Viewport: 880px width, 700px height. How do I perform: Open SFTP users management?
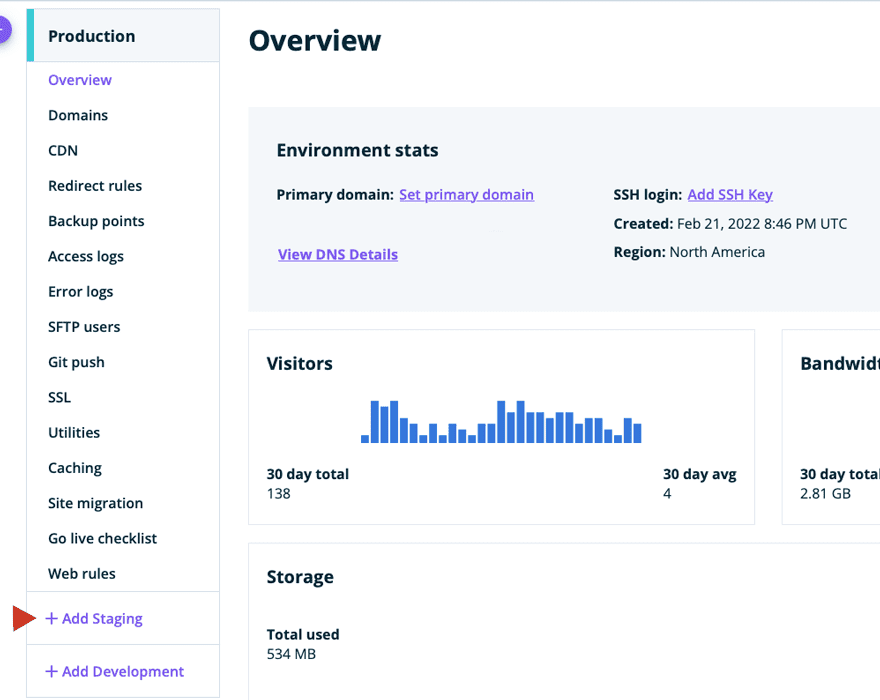coord(84,326)
